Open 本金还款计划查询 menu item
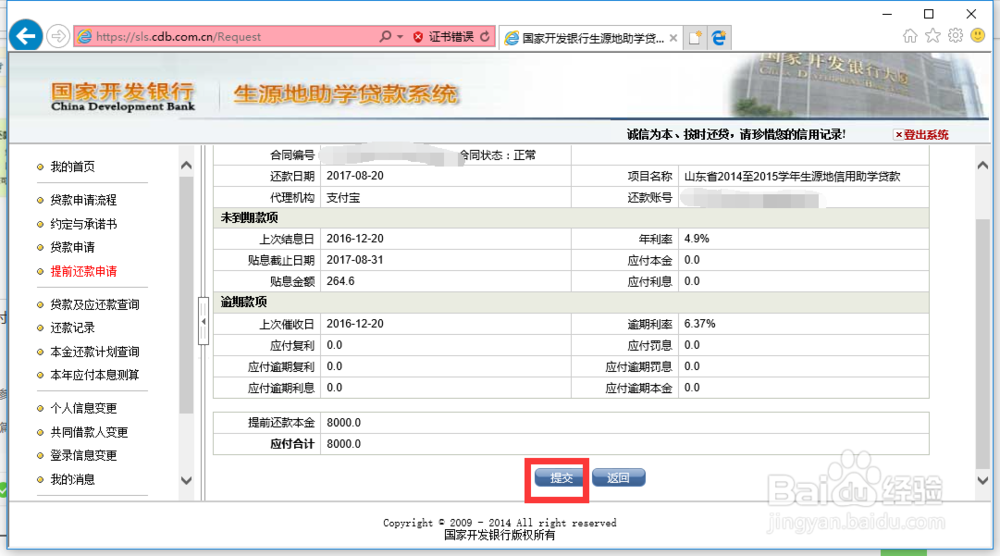The image size is (1000, 556). pyautogui.click(x=94, y=351)
